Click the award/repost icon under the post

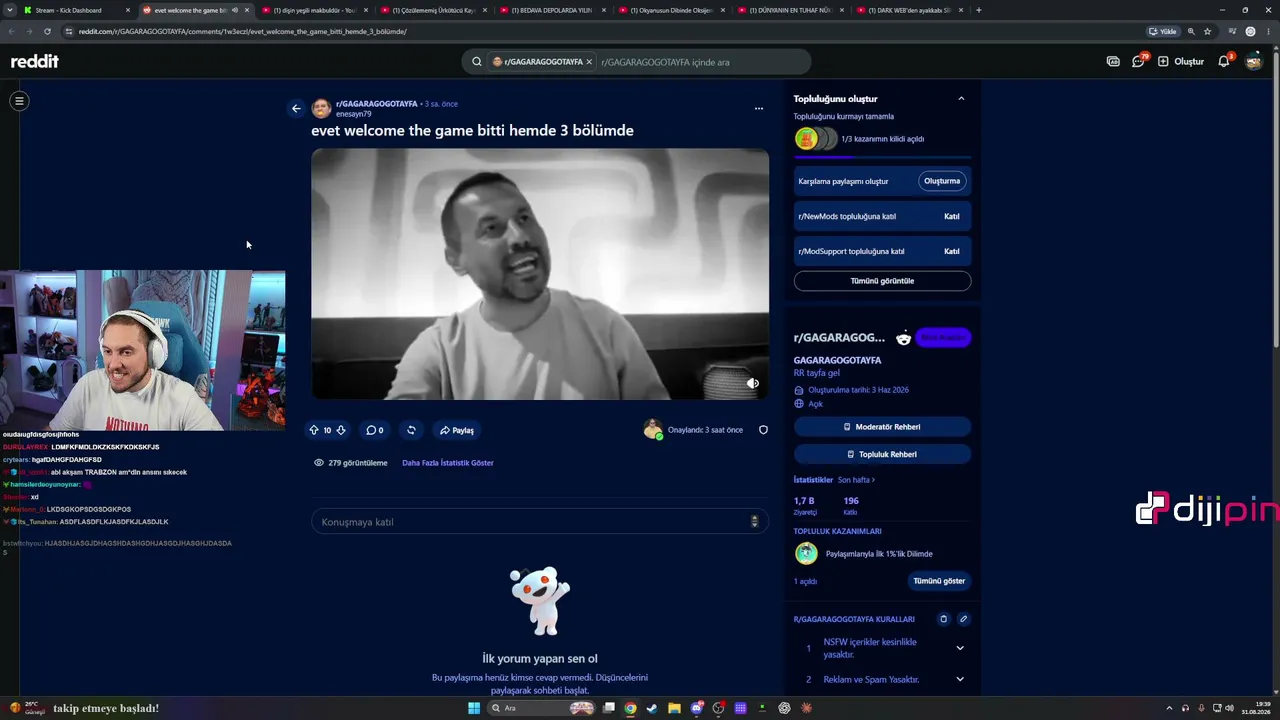411,430
